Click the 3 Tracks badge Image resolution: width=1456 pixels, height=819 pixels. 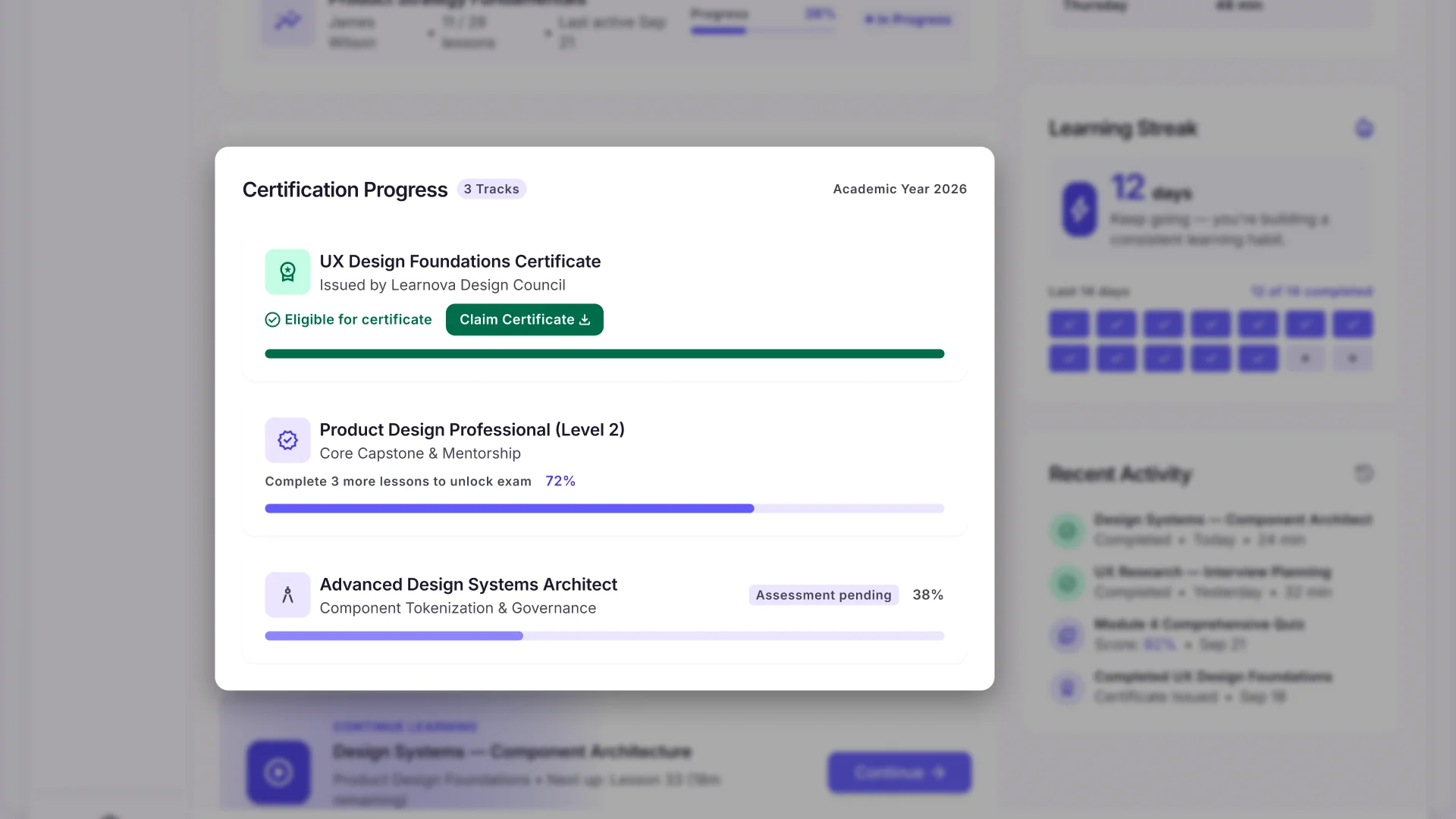coord(491,189)
